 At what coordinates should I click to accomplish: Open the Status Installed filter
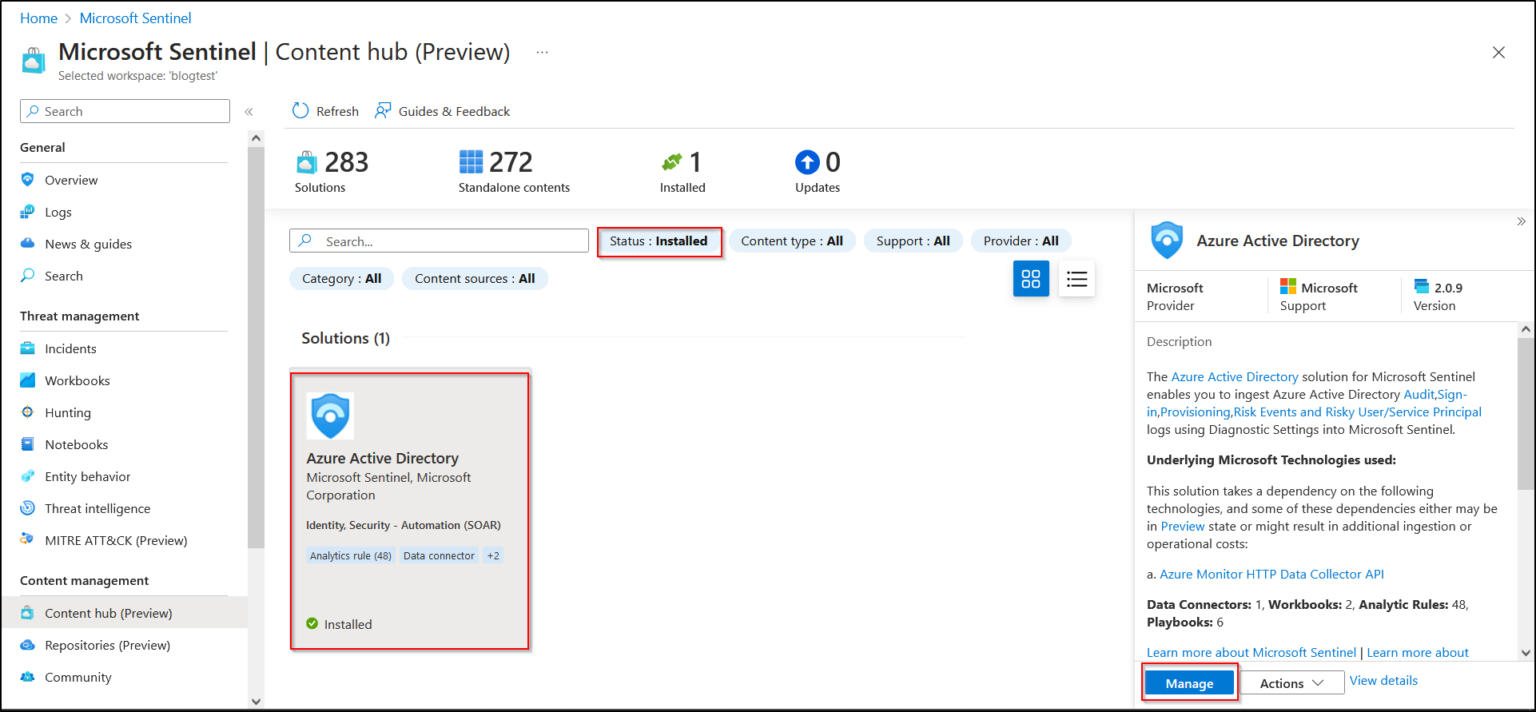659,240
